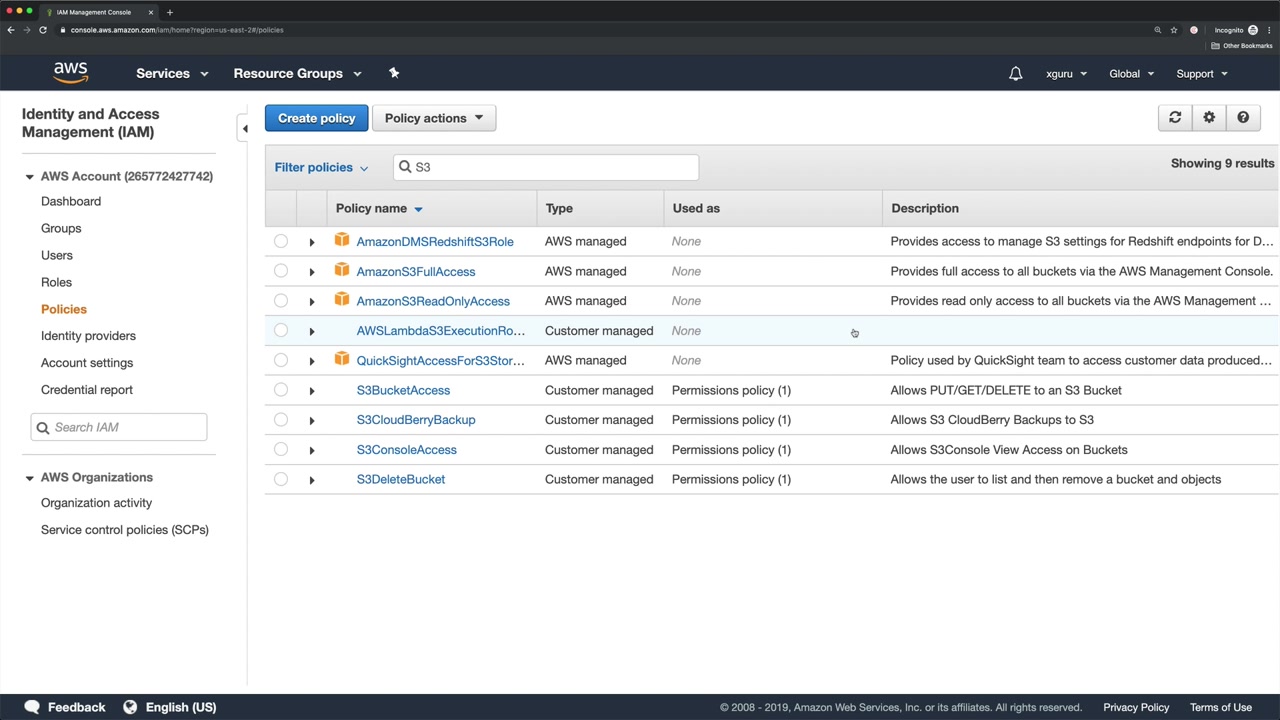Open the Services menu
The image size is (1280, 720).
[x=172, y=73]
